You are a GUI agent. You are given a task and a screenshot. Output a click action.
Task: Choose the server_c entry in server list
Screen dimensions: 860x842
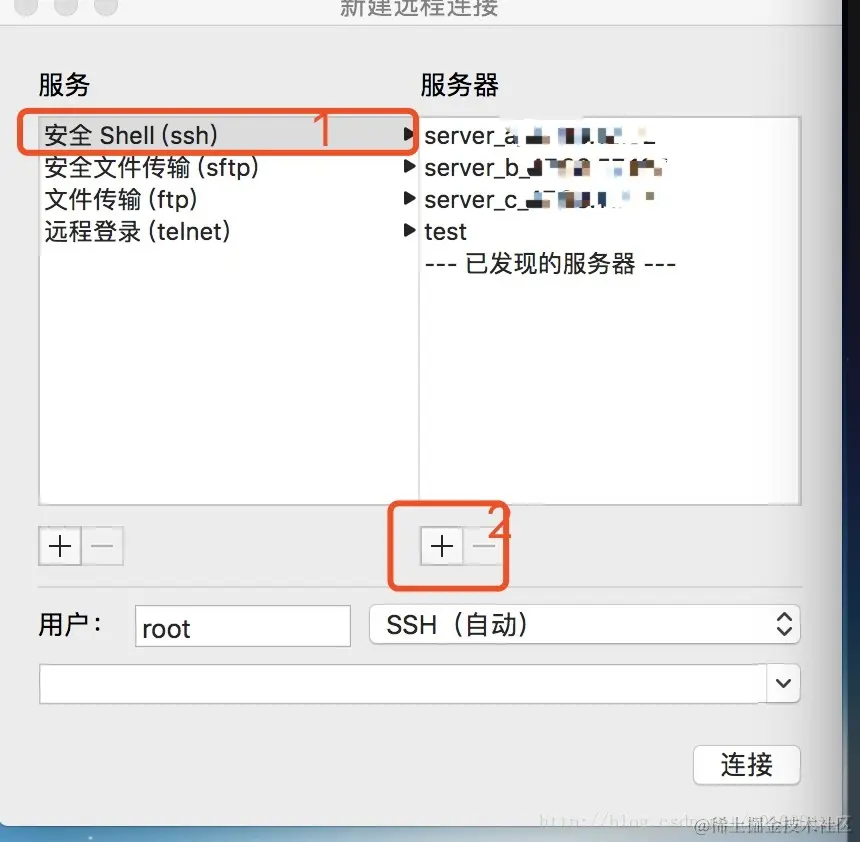[609, 199]
